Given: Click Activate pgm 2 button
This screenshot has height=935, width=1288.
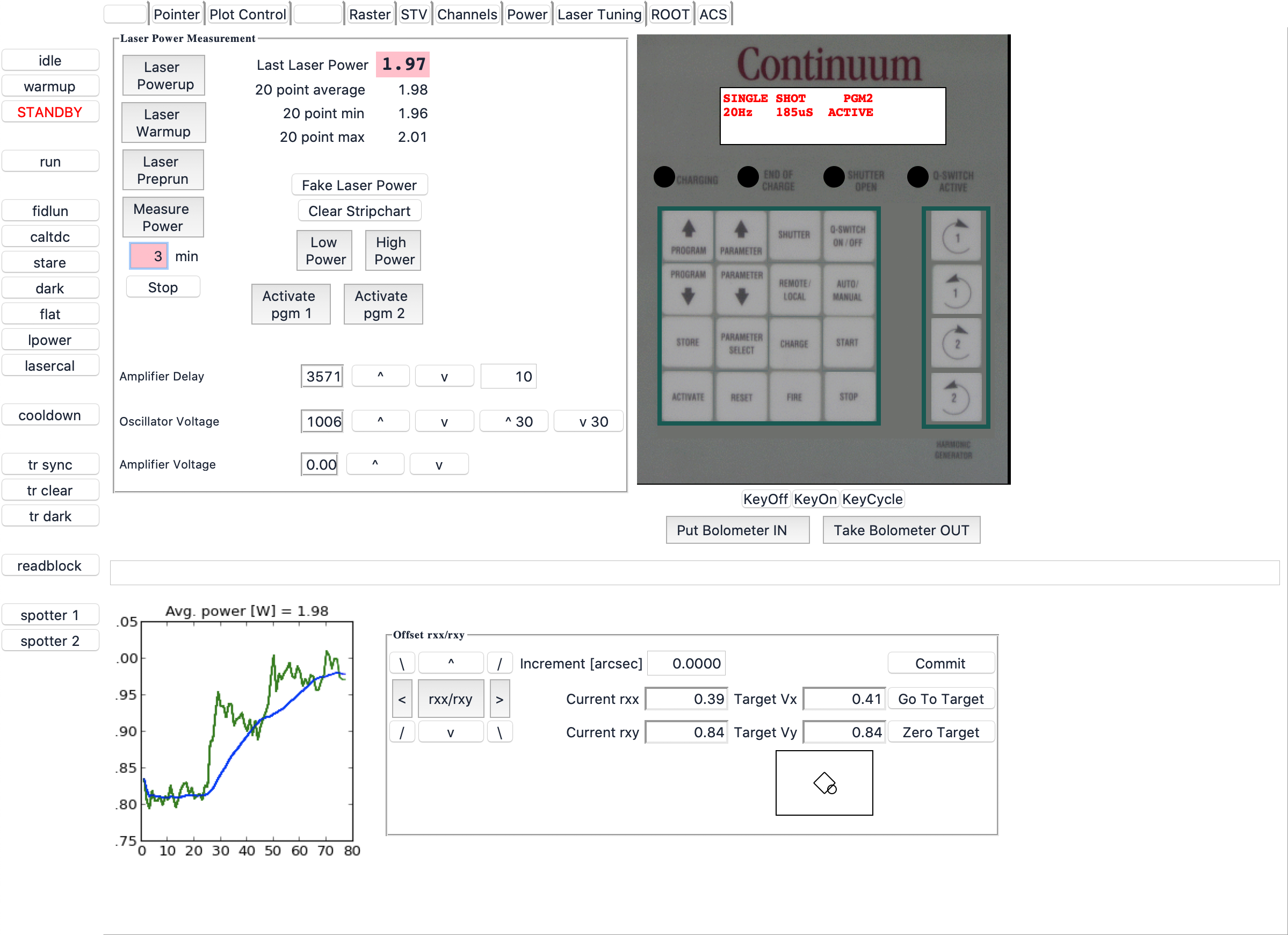Looking at the screenshot, I should [383, 305].
